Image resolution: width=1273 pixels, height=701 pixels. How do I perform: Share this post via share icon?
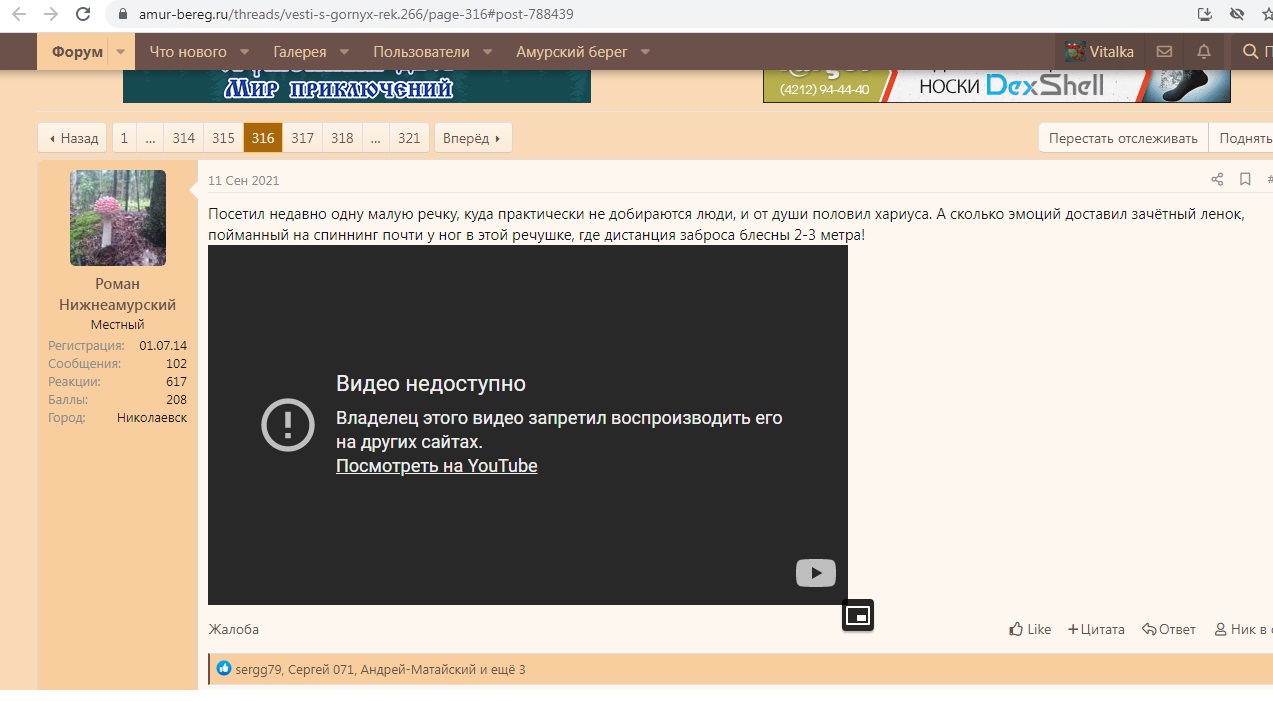click(x=1217, y=180)
